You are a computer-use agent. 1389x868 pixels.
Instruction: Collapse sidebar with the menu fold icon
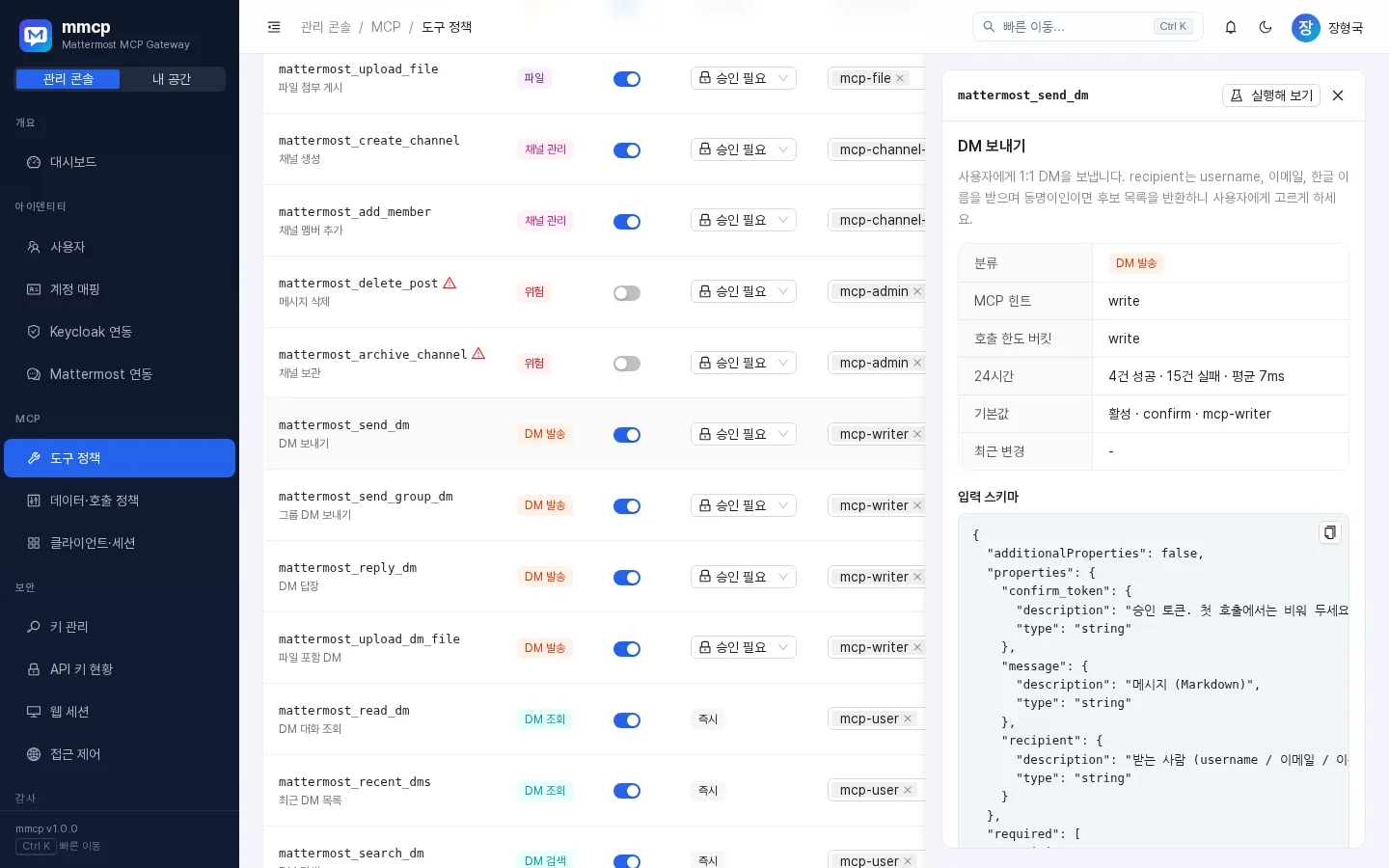tap(274, 27)
